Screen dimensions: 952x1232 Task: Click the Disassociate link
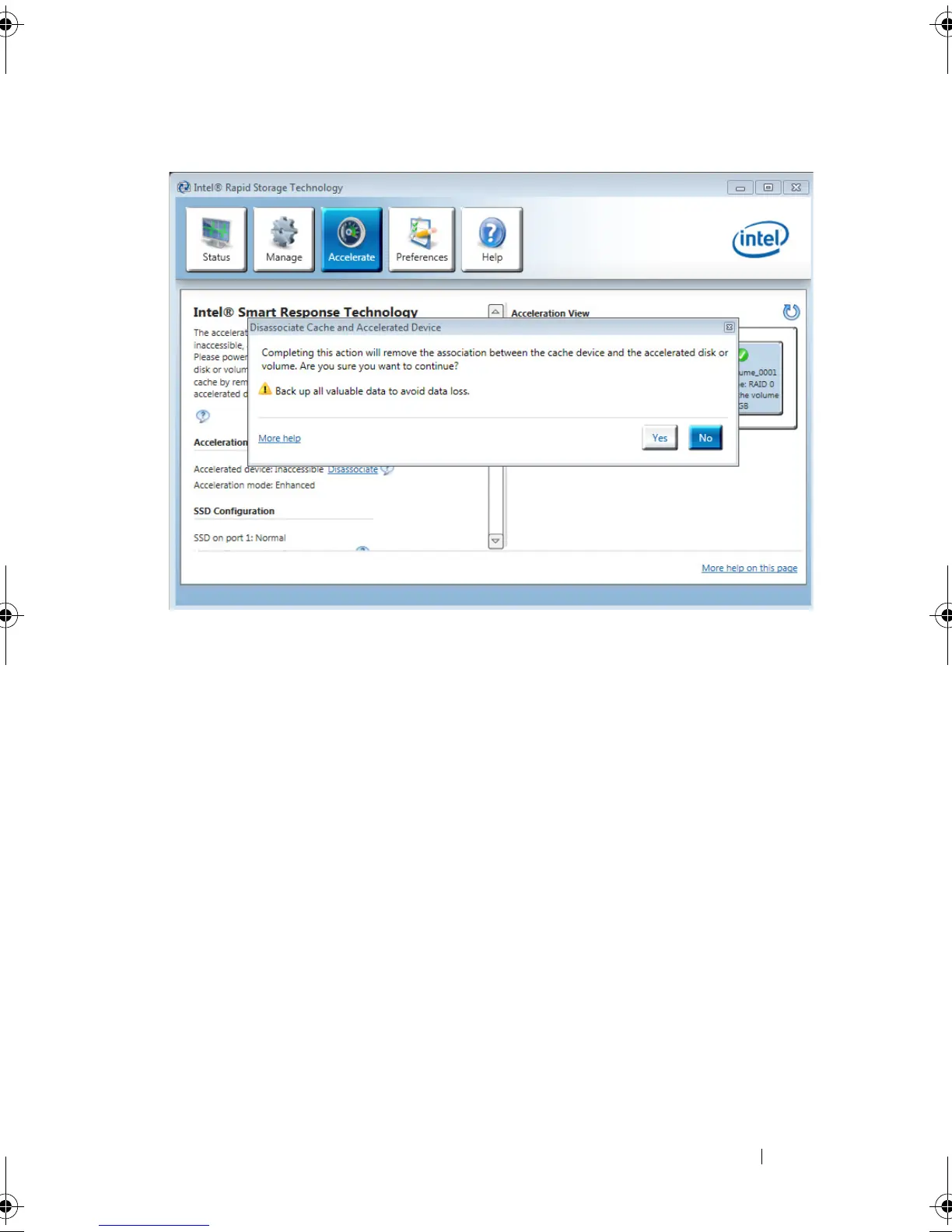(x=352, y=470)
